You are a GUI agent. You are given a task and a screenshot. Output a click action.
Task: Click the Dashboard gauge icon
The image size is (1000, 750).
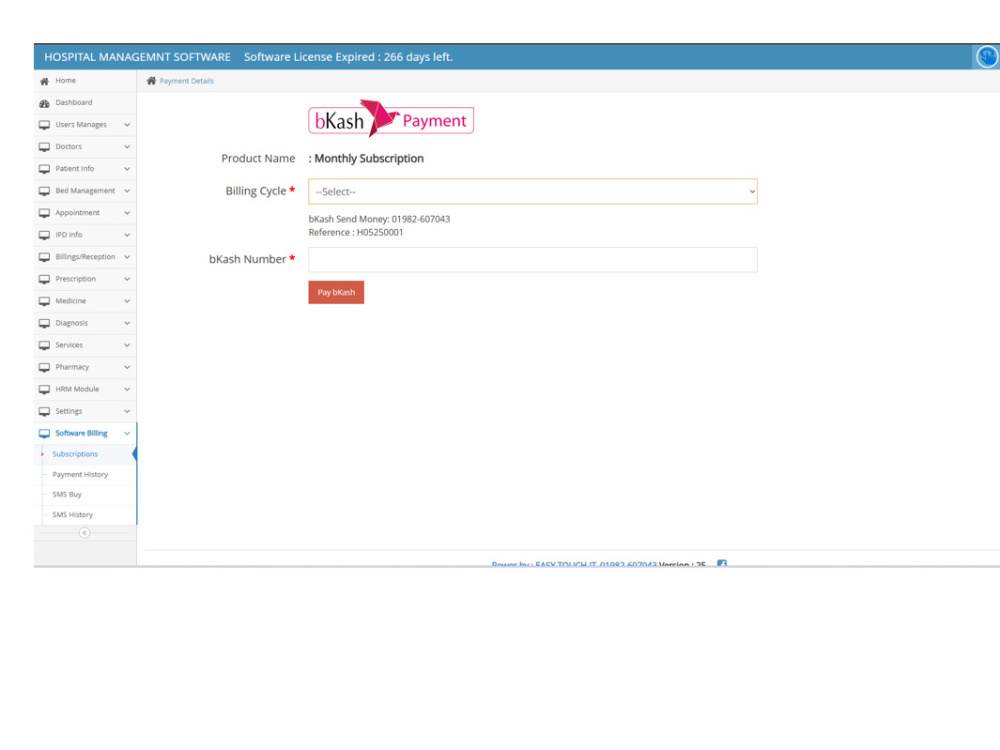click(44, 103)
